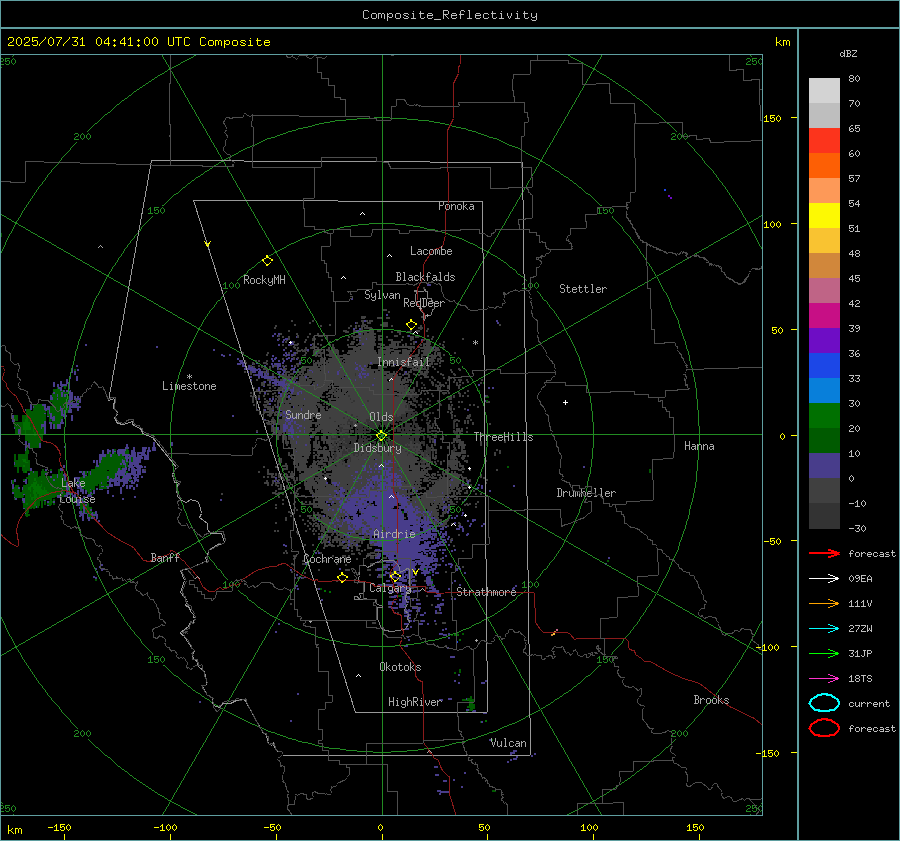Select the yellow 54 dBZ color swatch
Viewport: 900px width, 841px height.
pyautogui.click(x=824, y=215)
